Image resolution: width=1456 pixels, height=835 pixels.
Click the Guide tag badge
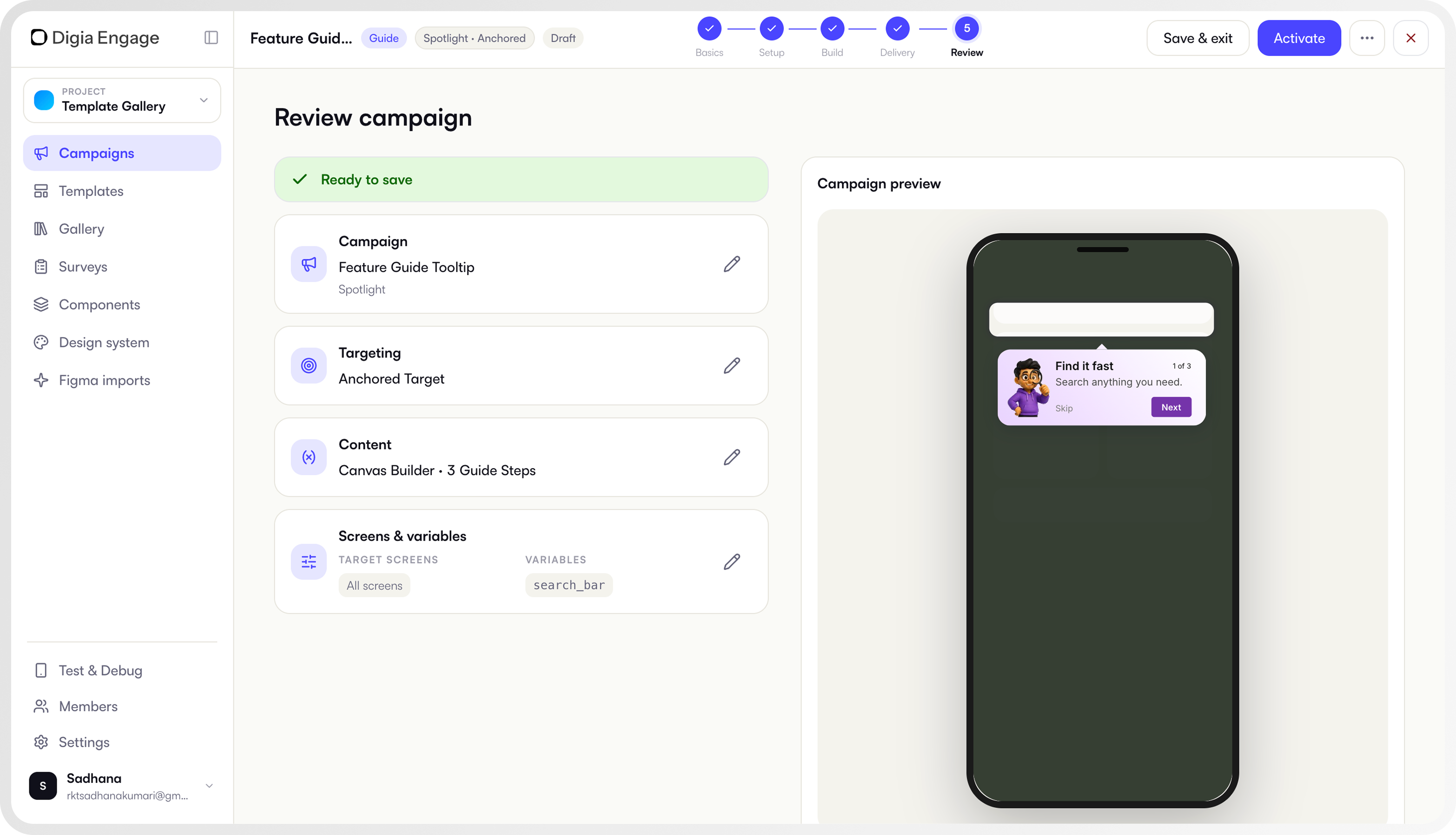[x=384, y=38]
